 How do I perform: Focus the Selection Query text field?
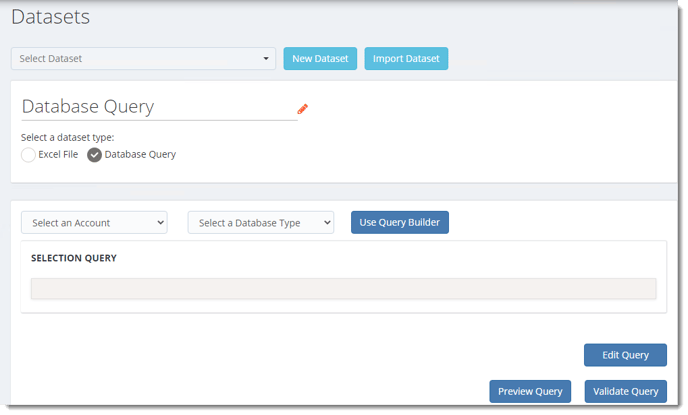coord(344,289)
